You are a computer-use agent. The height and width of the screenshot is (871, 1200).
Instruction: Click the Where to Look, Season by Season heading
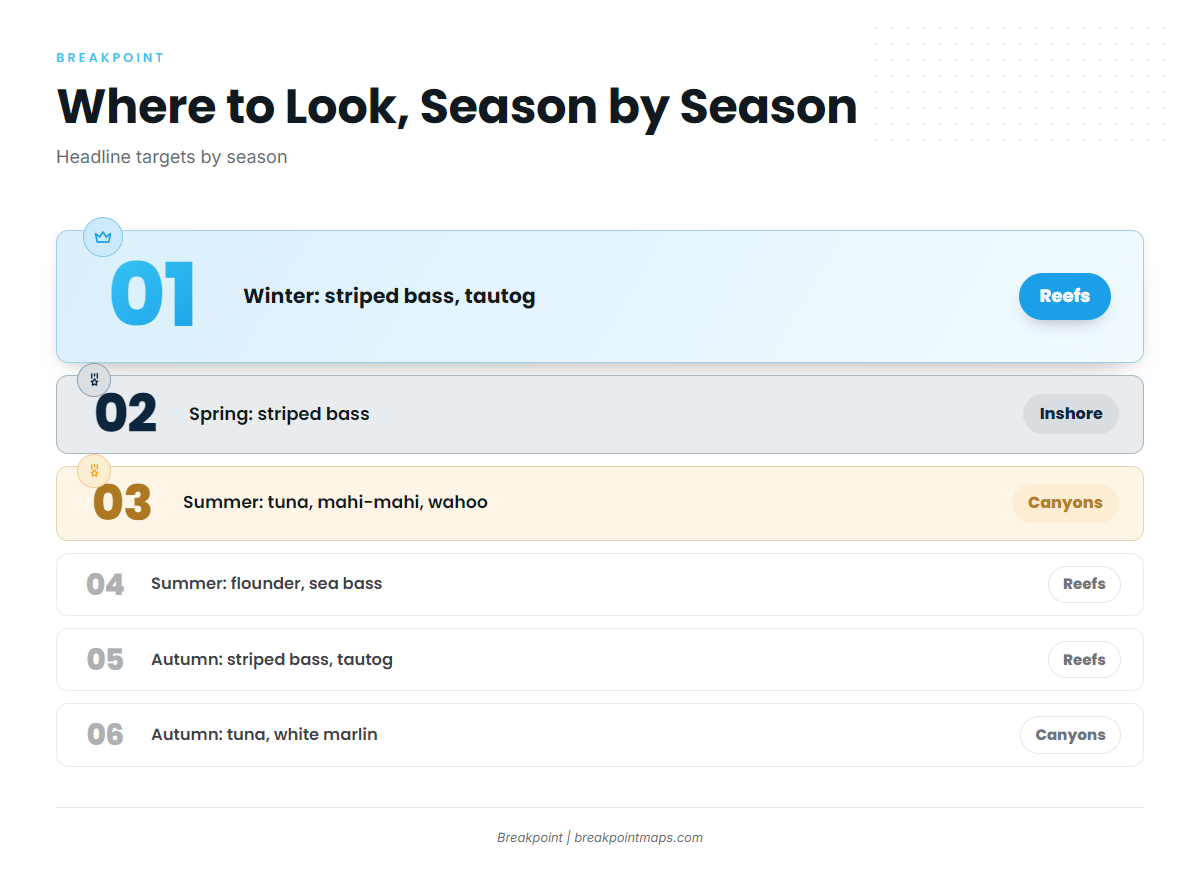click(x=457, y=106)
